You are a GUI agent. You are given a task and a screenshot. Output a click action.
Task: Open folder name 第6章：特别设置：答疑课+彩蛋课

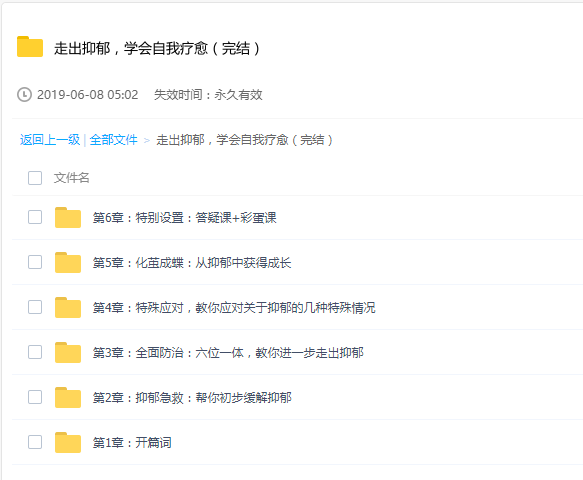coord(184,218)
